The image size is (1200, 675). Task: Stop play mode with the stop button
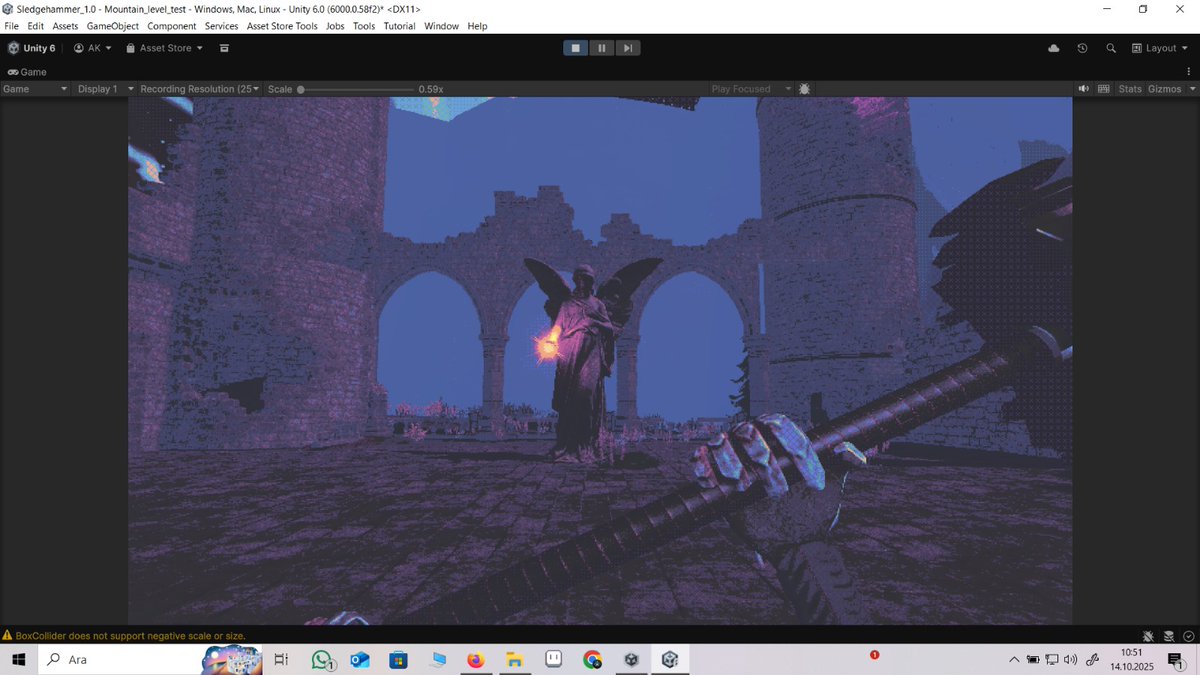(575, 47)
